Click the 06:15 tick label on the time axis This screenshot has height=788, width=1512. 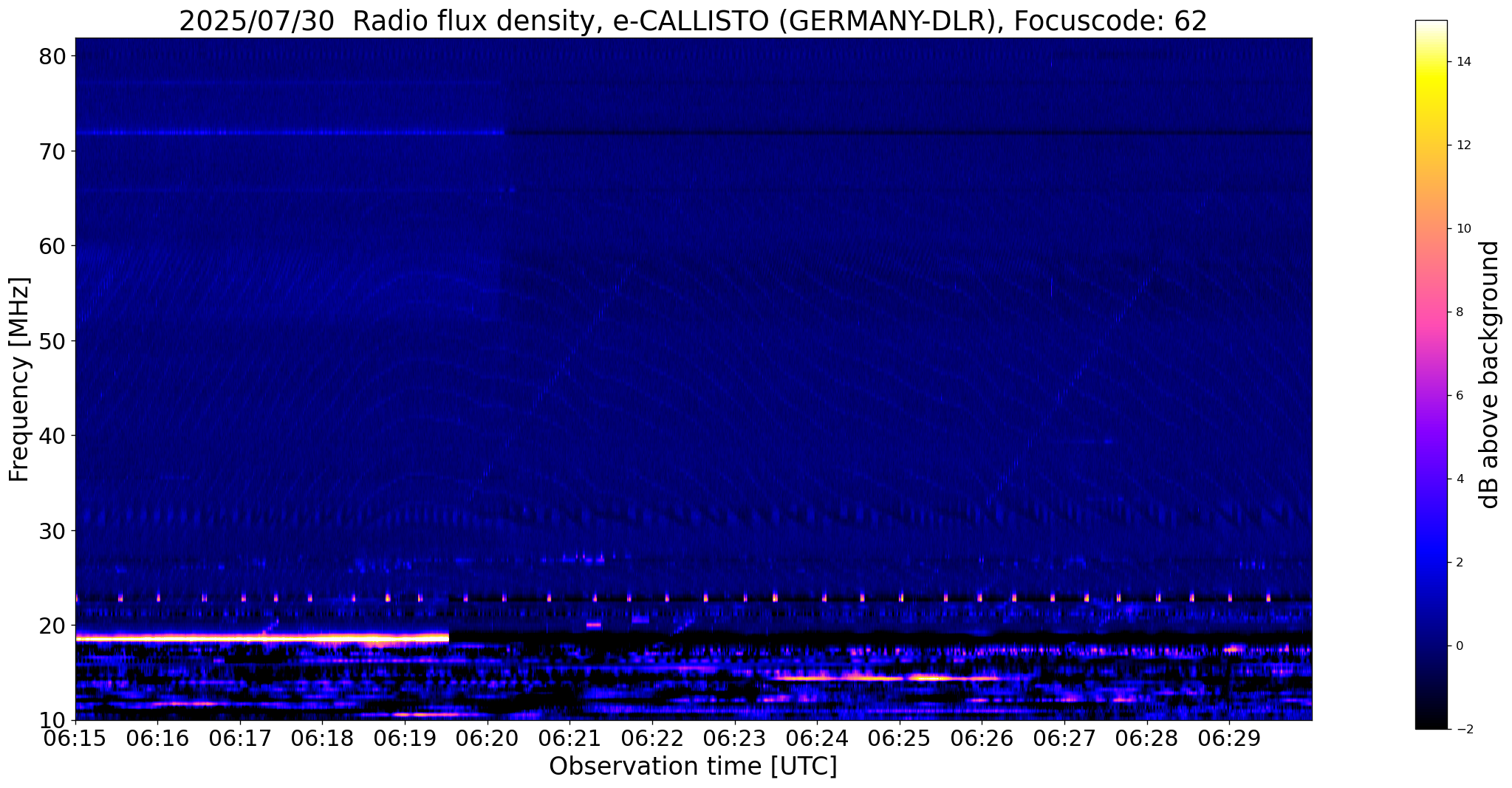[x=75, y=739]
